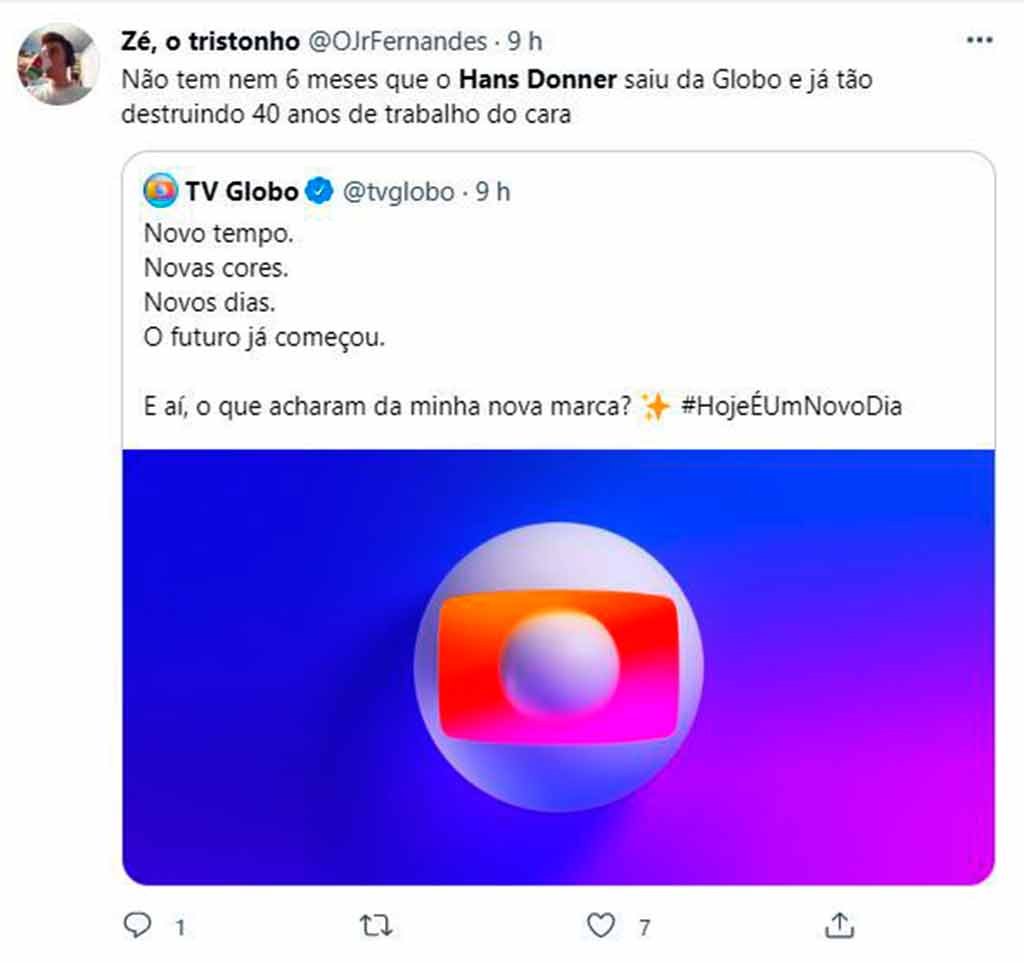Open the three-dot more options menu
This screenshot has height=963, width=1024.
coord(980,40)
